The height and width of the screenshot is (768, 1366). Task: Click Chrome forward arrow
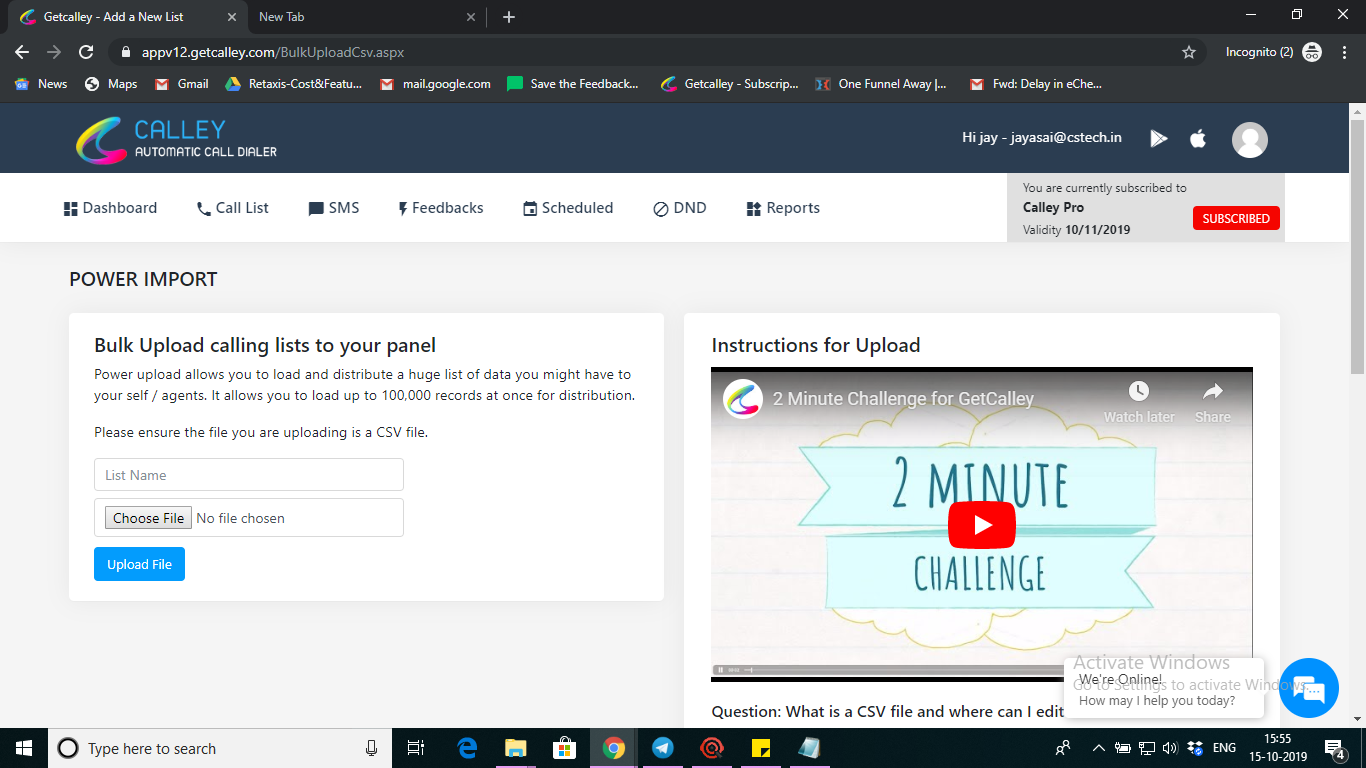click(54, 52)
